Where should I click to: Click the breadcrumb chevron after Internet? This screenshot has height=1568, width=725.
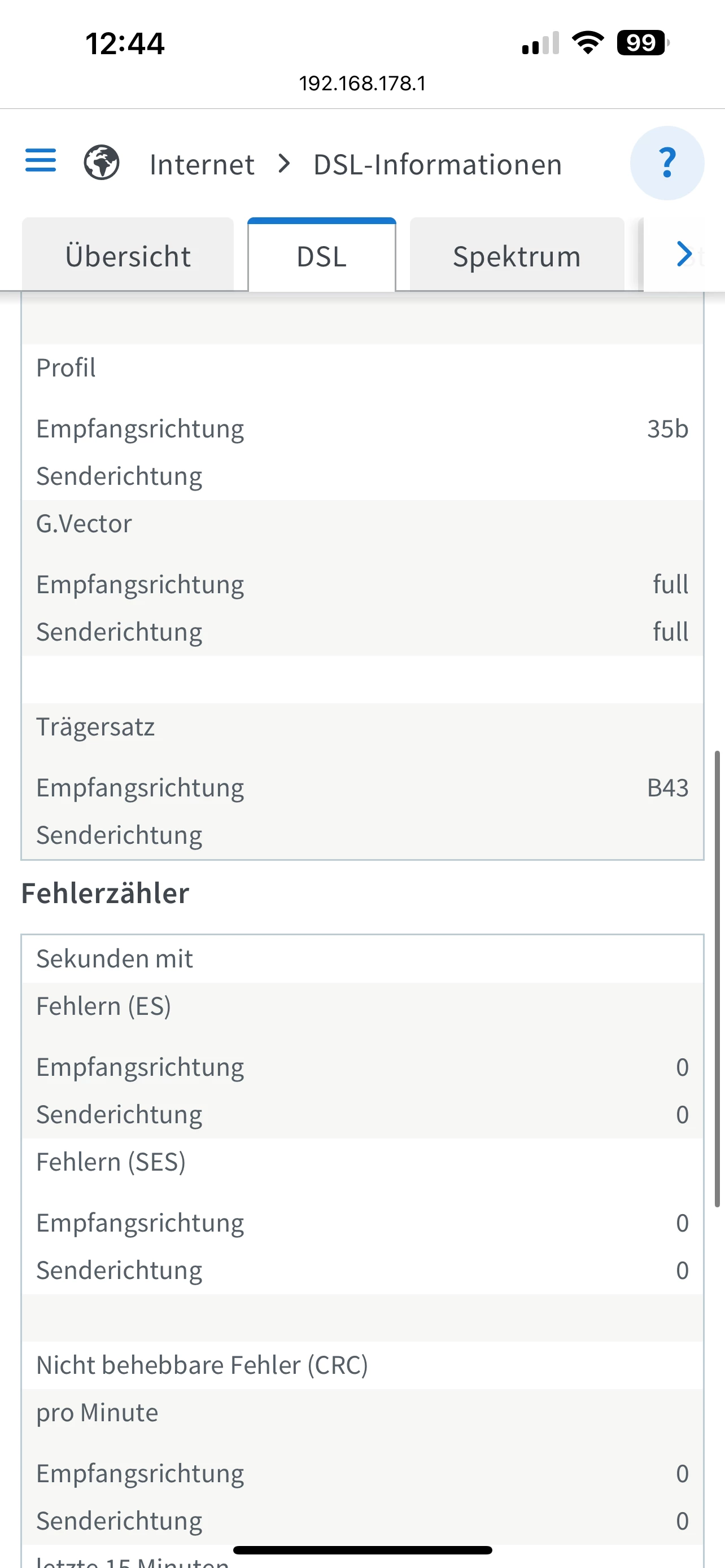pyautogui.click(x=283, y=164)
